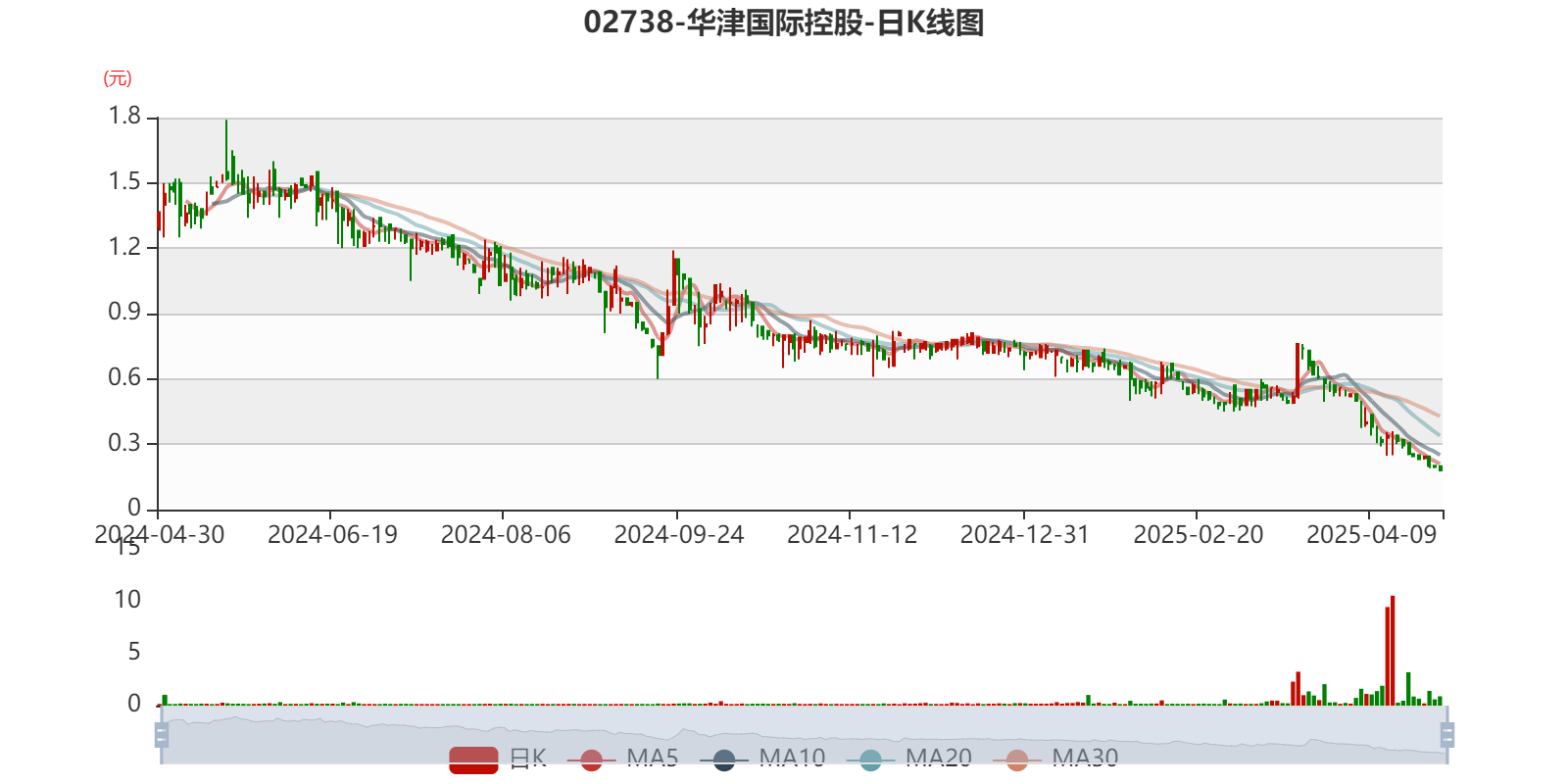Screen dimensions: 1568x784
Task: Click the 1.8 price axis label
Action: tap(124, 117)
